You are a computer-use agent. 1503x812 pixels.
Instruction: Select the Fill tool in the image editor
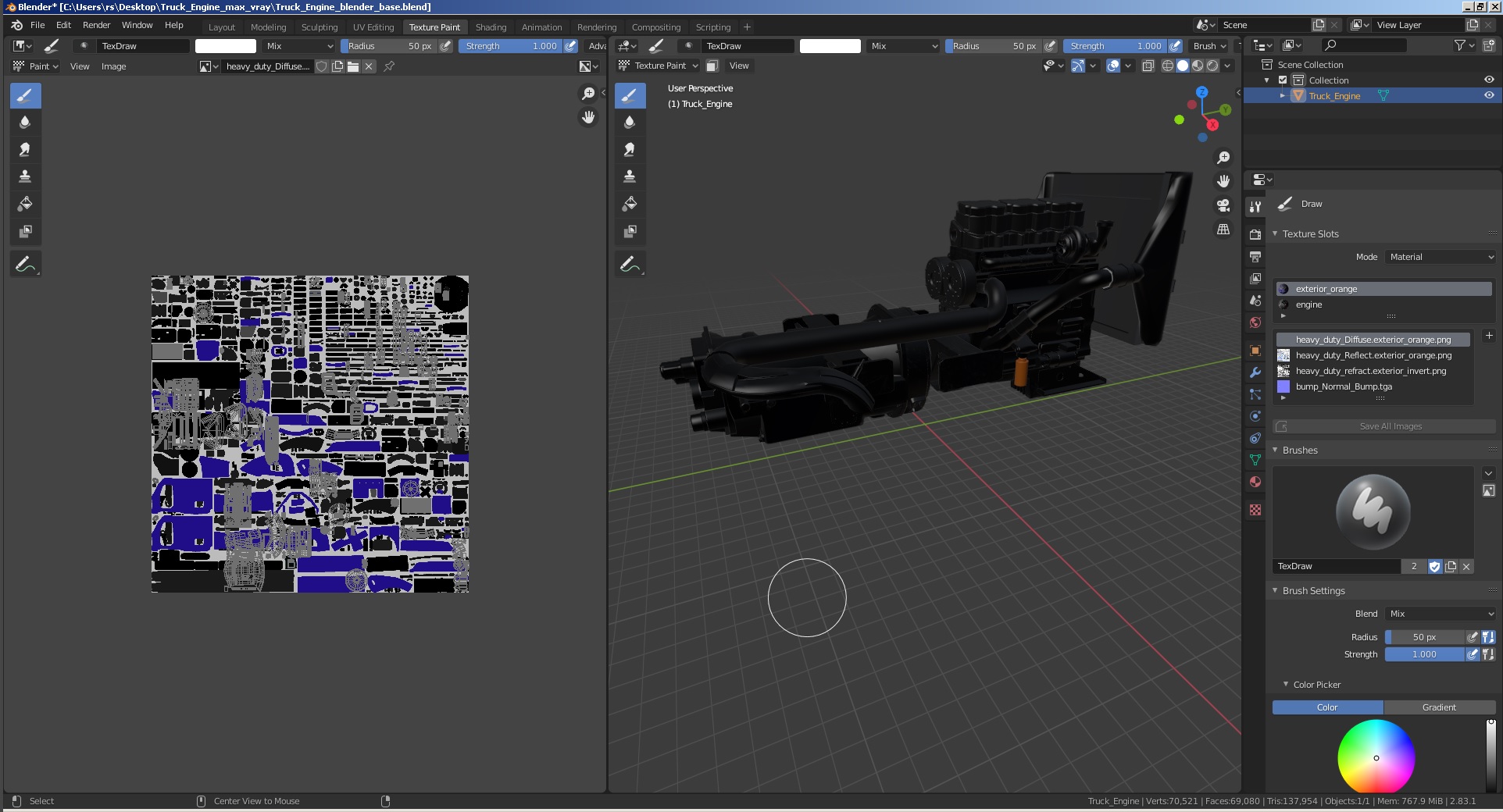click(x=25, y=205)
